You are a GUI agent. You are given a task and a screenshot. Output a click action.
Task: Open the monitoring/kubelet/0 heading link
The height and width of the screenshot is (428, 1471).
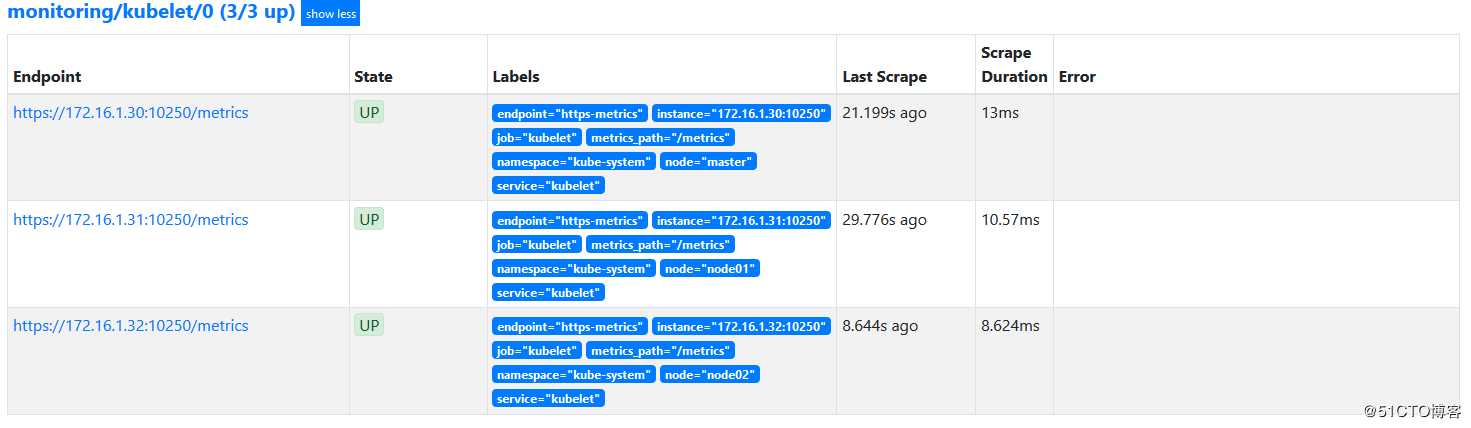click(x=151, y=13)
